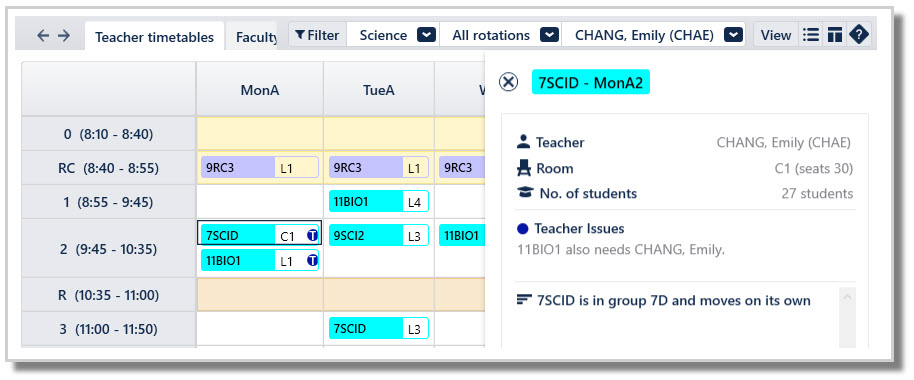Screen dimensions: 914x380
Task: Expand the Science faculty dropdown
Action: pos(427,36)
